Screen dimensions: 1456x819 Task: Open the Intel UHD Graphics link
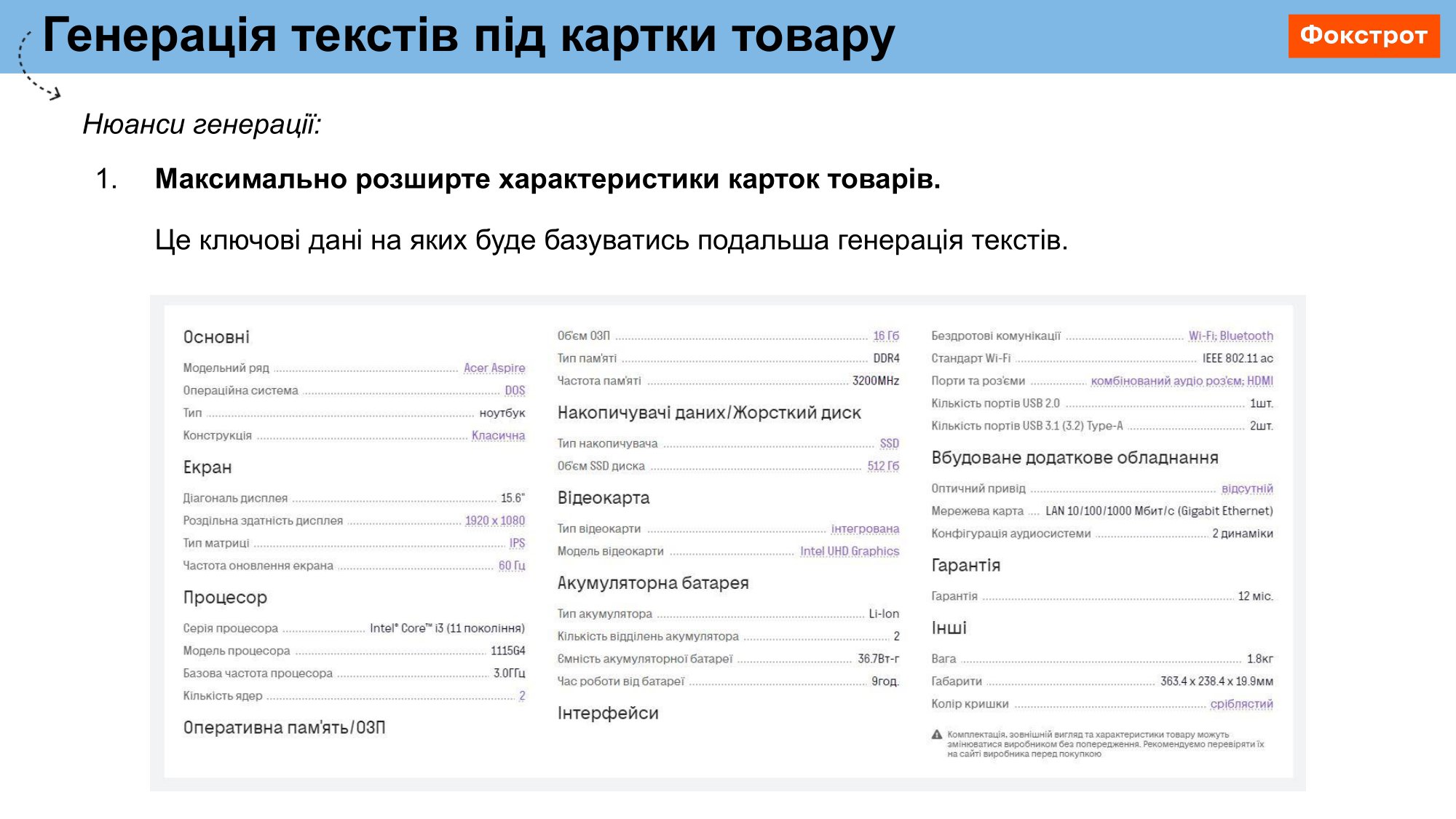850,552
